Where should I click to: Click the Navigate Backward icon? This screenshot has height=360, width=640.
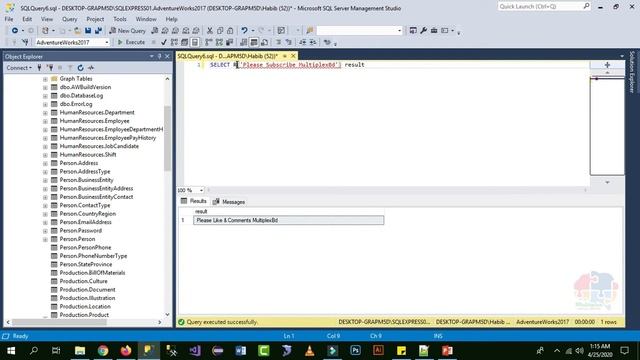click(15, 31)
